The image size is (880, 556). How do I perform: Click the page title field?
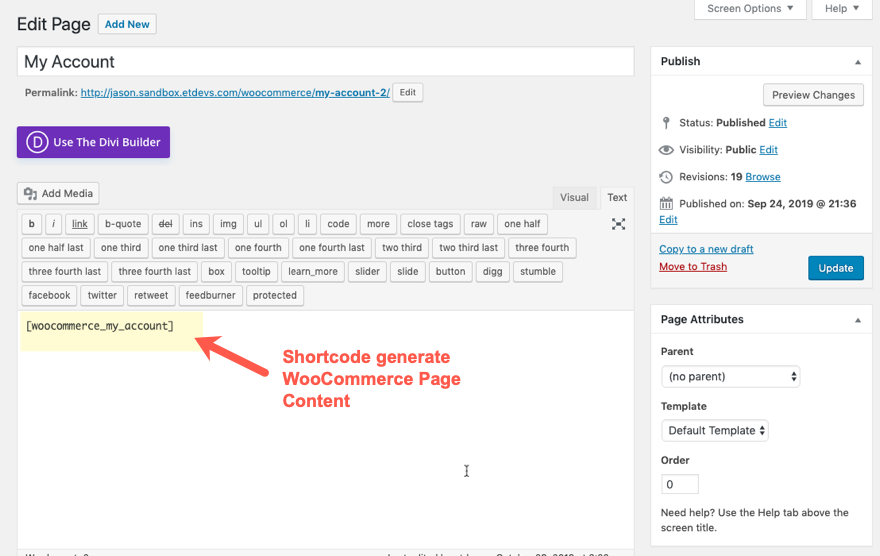pos(325,62)
